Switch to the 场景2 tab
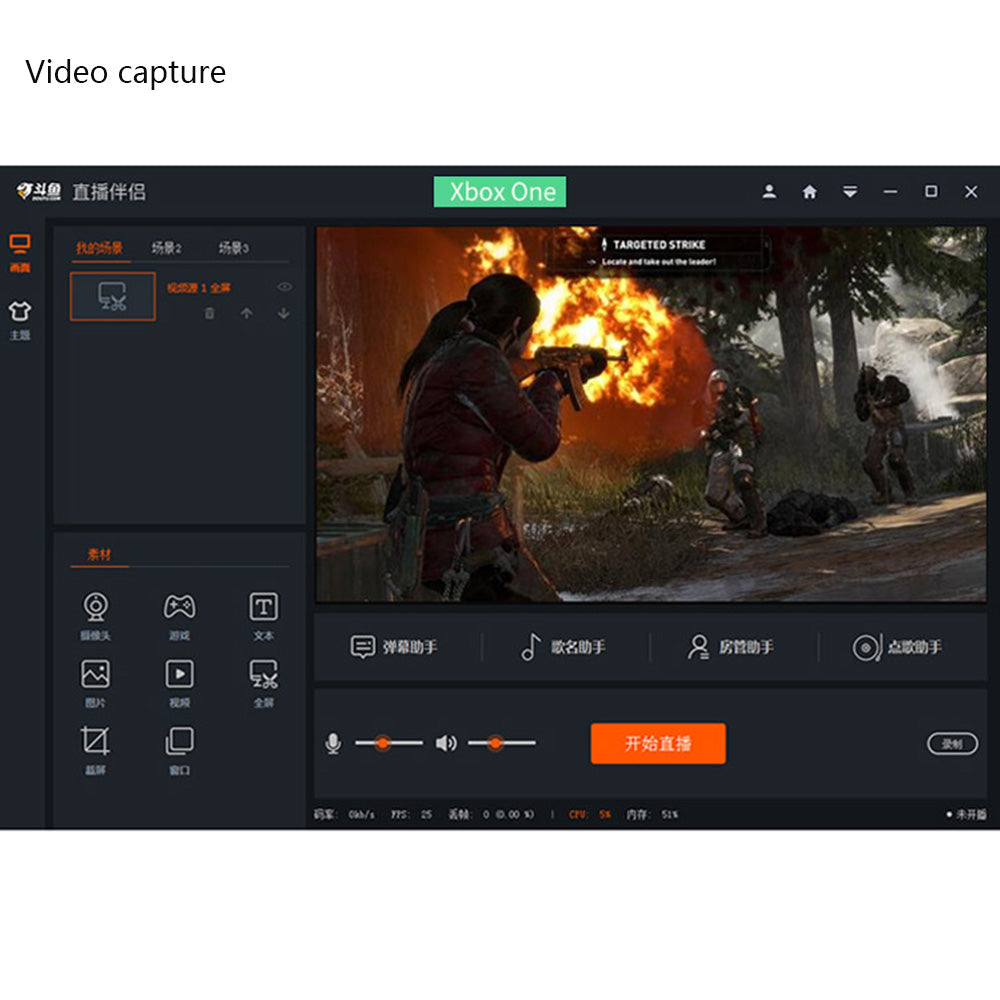Screen dimensions: 1000x1000 (x=166, y=248)
